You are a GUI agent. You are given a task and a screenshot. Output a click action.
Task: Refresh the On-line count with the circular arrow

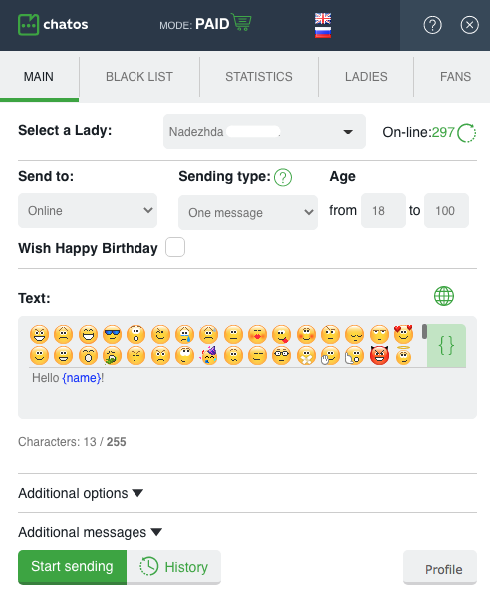(467, 133)
